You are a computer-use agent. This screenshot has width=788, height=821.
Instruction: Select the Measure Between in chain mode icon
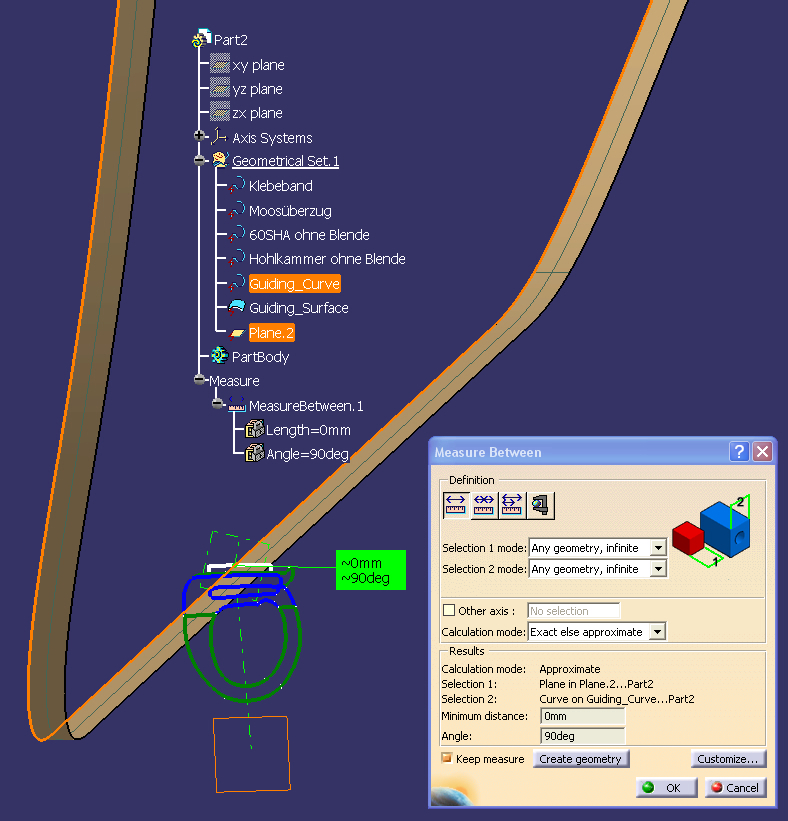pos(483,505)
